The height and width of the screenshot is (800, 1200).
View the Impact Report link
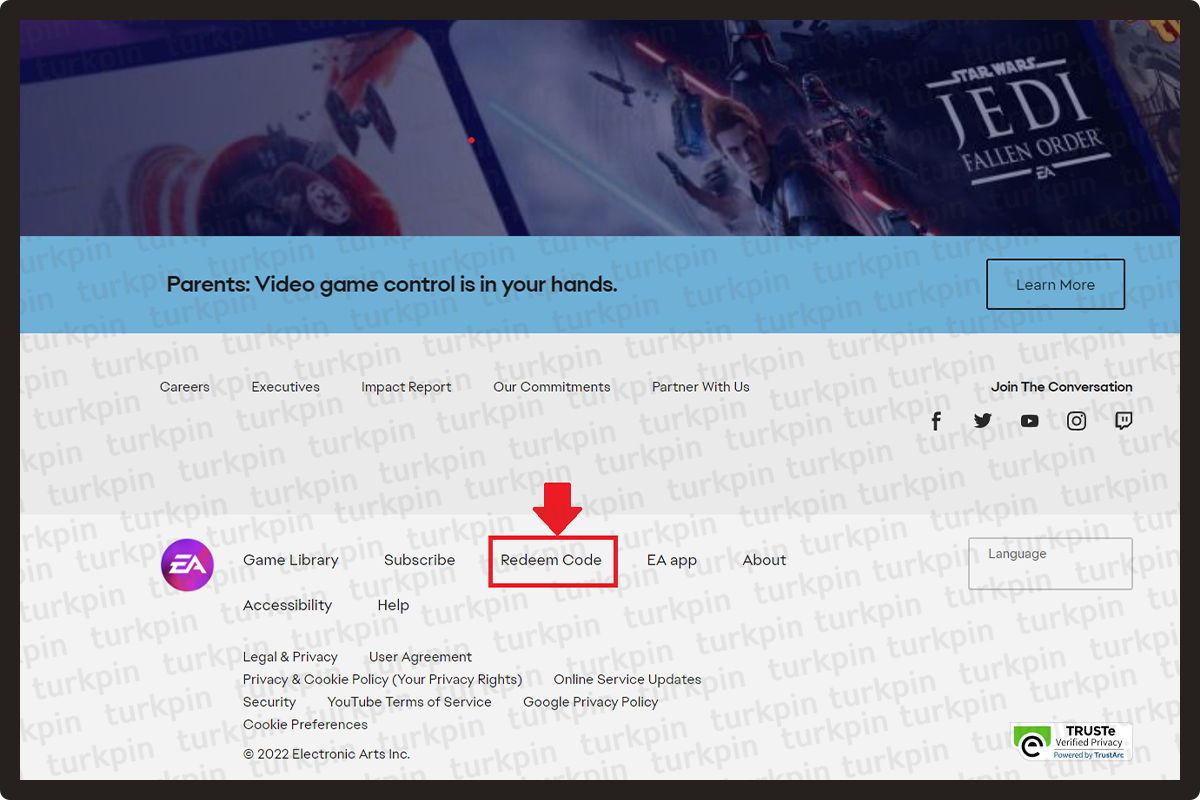point(406,387)
